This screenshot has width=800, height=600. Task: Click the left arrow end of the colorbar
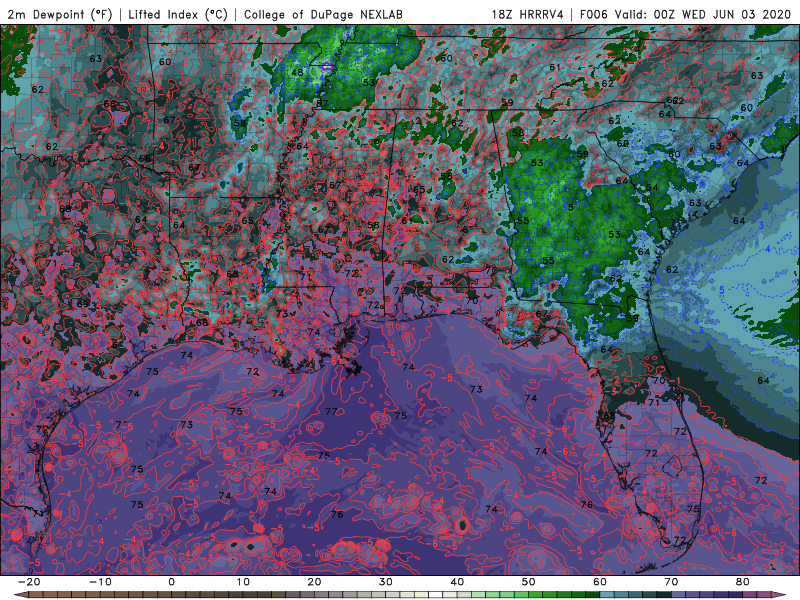coord(20,595)
